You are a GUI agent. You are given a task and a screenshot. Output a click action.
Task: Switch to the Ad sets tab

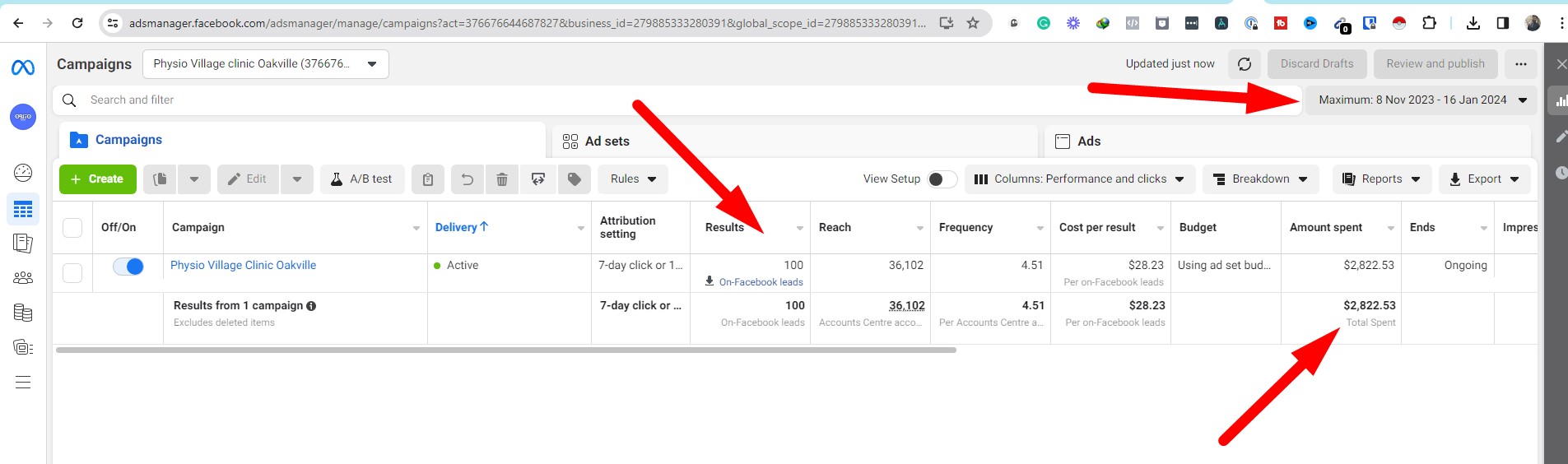pos(794,142)
